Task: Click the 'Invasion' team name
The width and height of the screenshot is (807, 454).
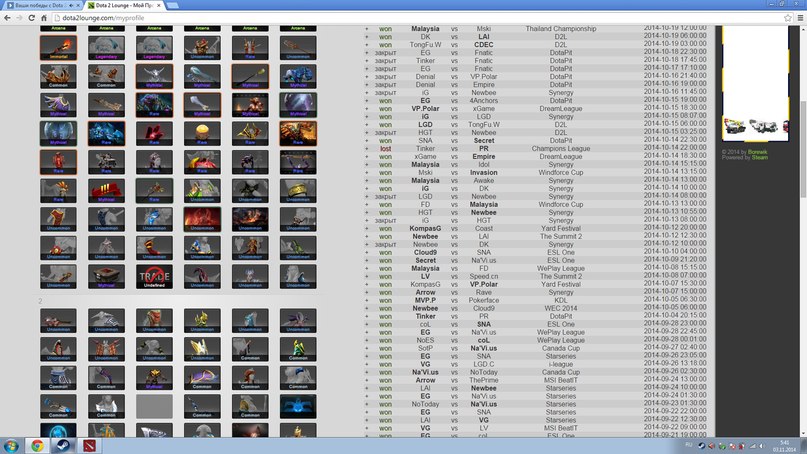Action: pos(484,172)
